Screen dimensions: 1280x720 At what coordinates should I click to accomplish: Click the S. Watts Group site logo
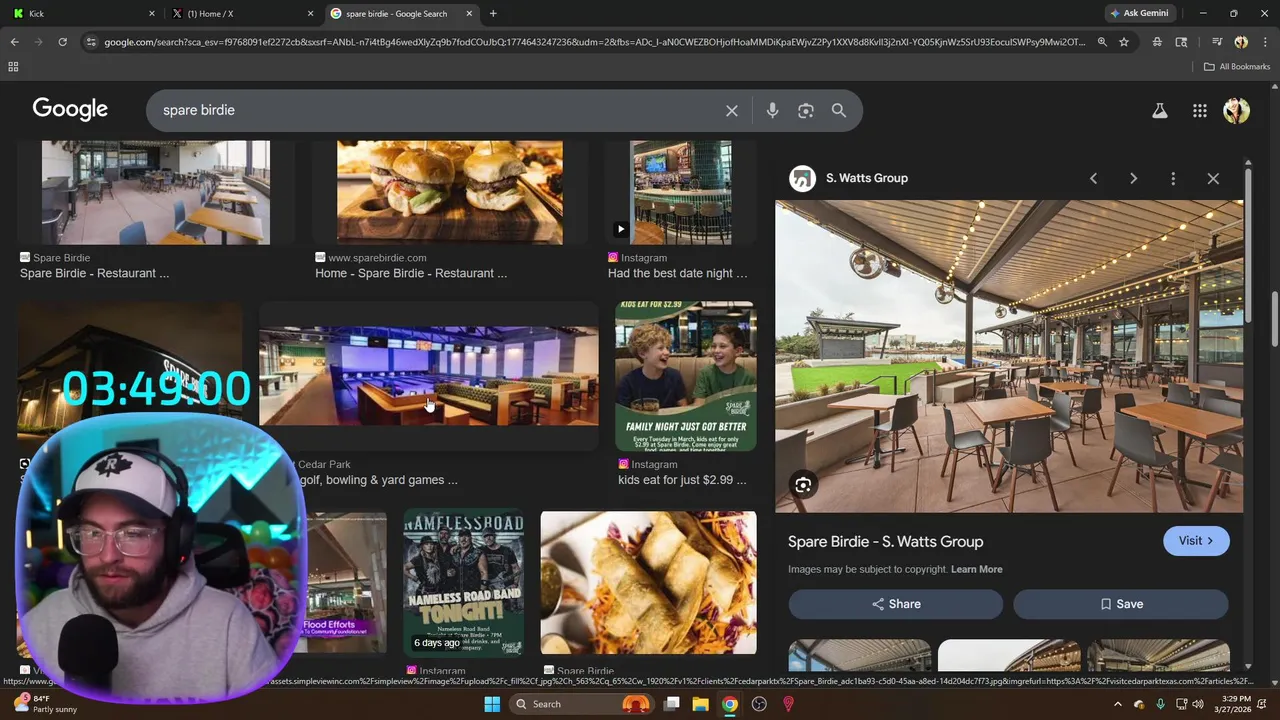coord(802,178)
